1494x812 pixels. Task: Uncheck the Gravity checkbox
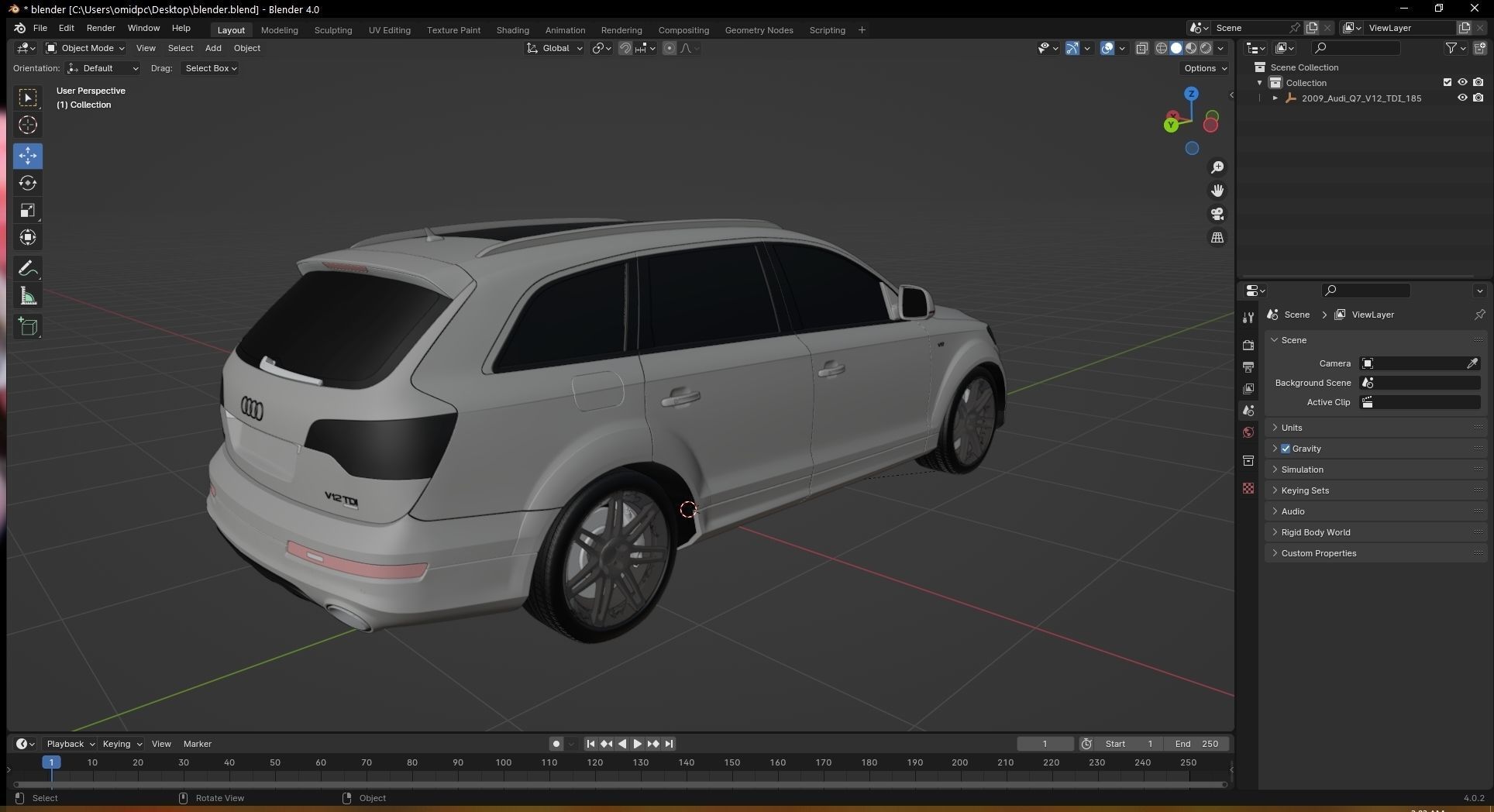click(x=1286, y=449)
